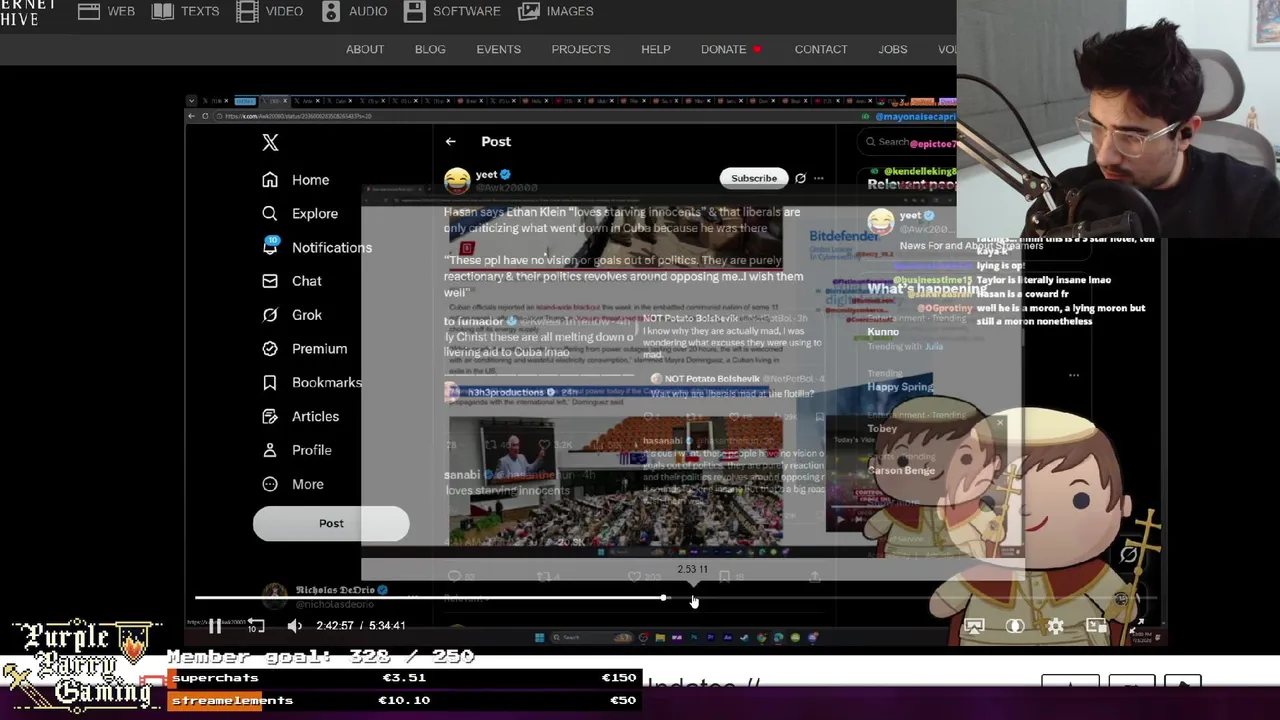Click the back arrow beside Post heading
This screenshot has width=1280, height=720.
click(450, 142)
